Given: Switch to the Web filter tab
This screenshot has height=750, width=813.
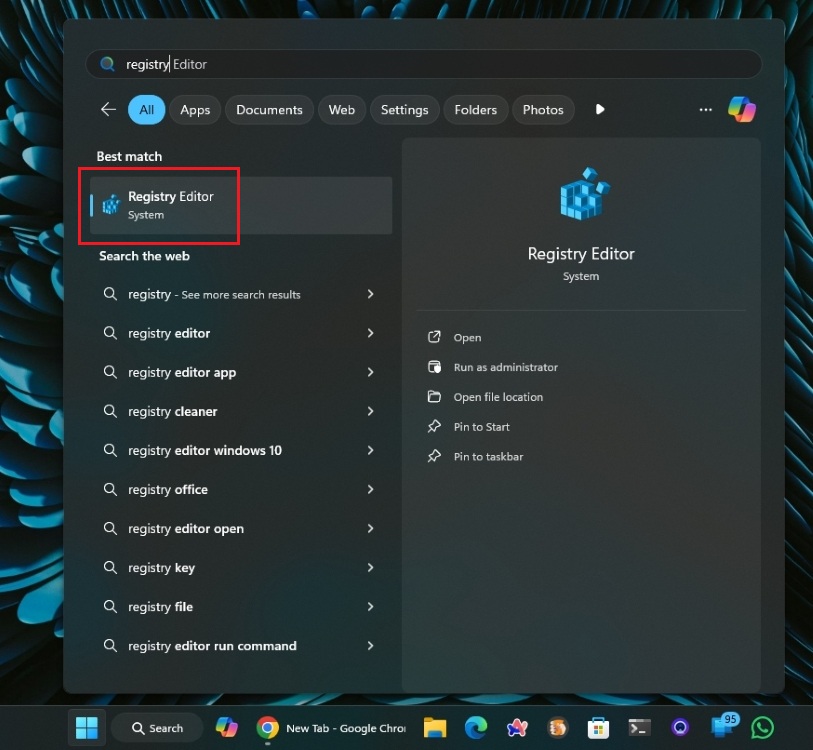Looking at the screenshot, I should [342, 109].
